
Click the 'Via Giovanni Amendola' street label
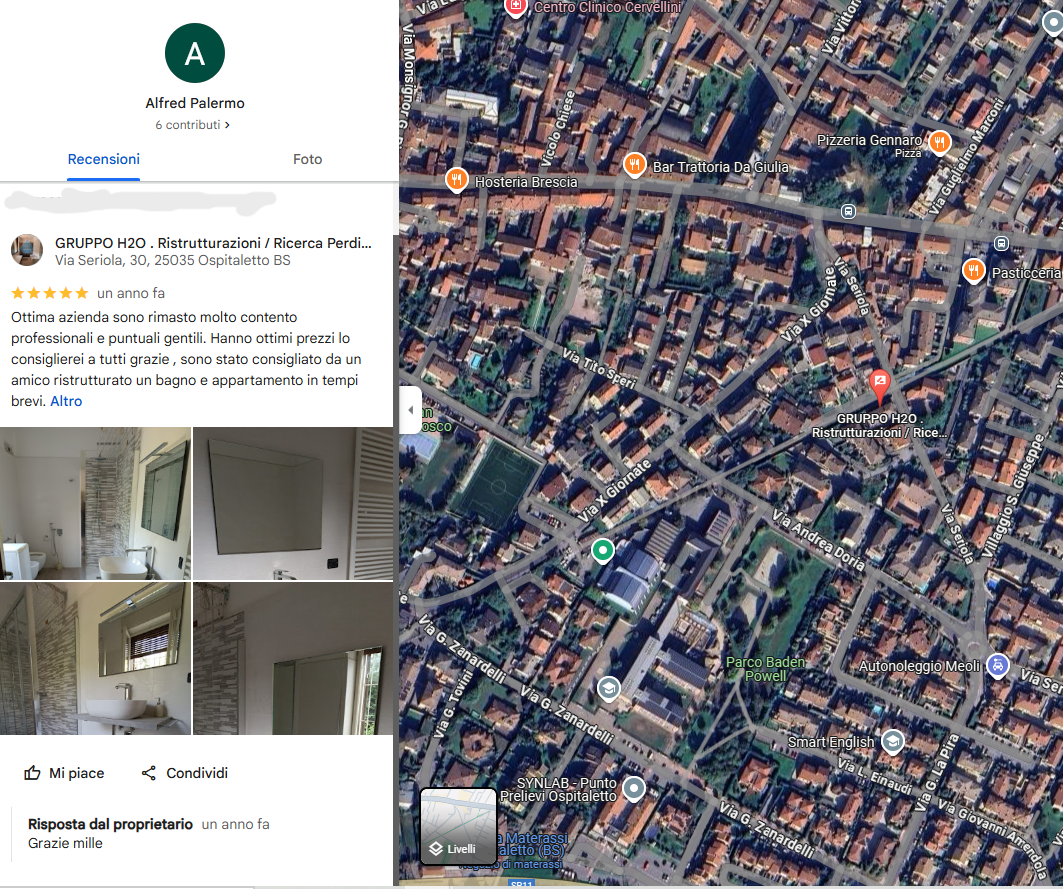tap(994, 839)
